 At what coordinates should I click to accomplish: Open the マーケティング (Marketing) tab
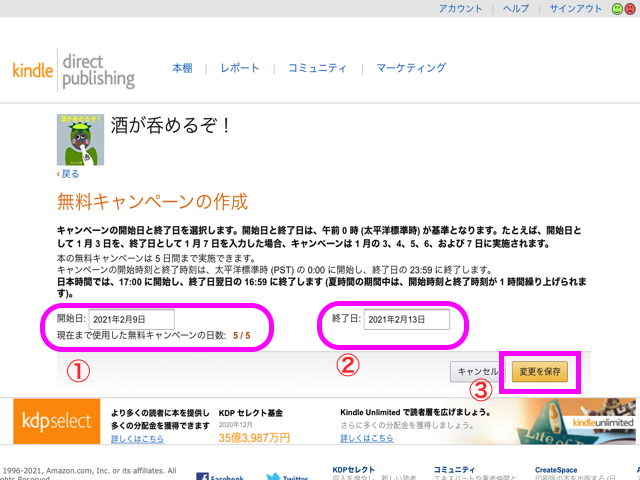411,68
